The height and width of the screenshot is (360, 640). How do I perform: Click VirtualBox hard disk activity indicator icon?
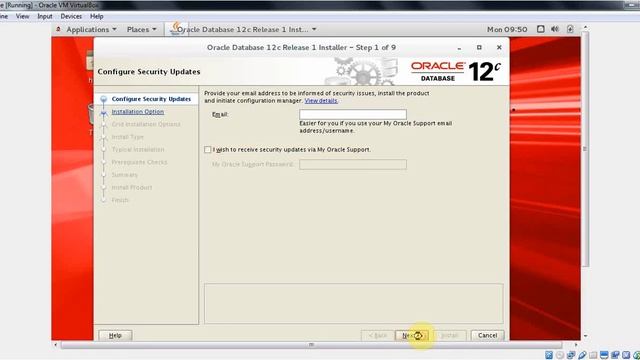point(549,355)
